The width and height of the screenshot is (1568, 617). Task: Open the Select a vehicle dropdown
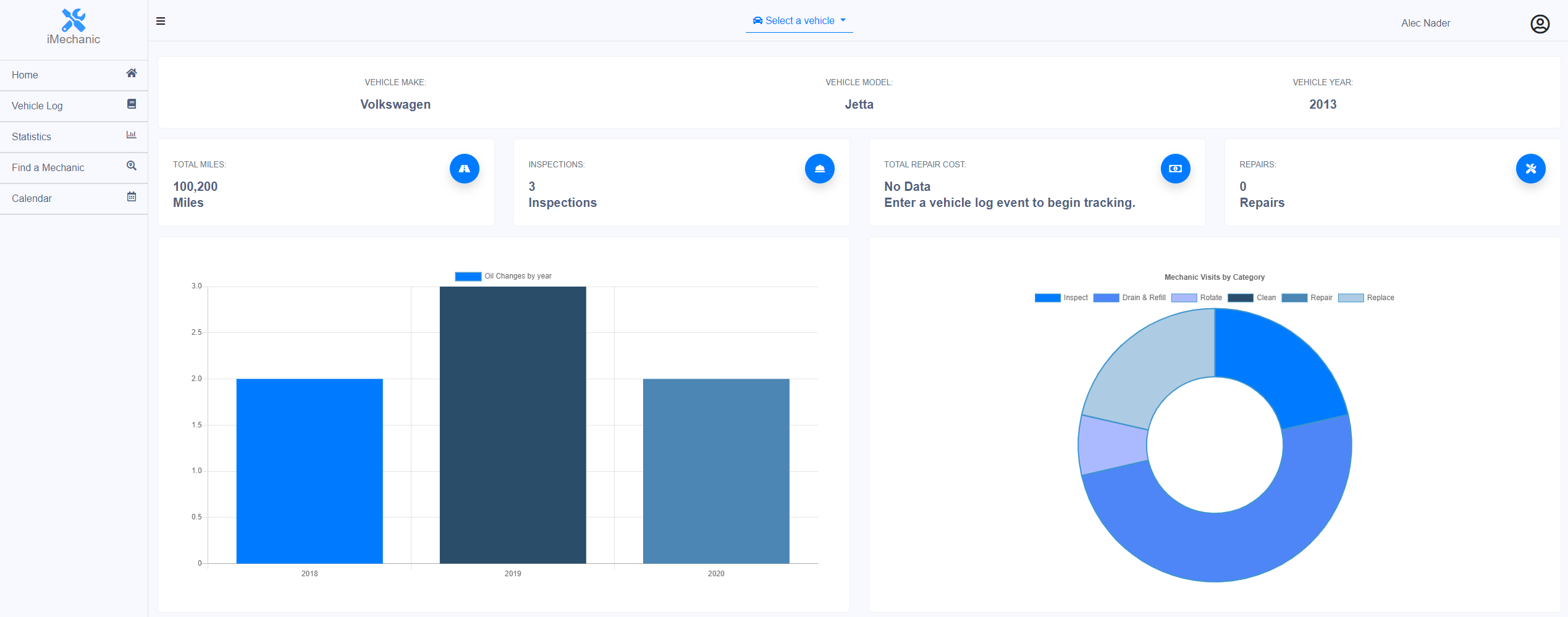799,21
